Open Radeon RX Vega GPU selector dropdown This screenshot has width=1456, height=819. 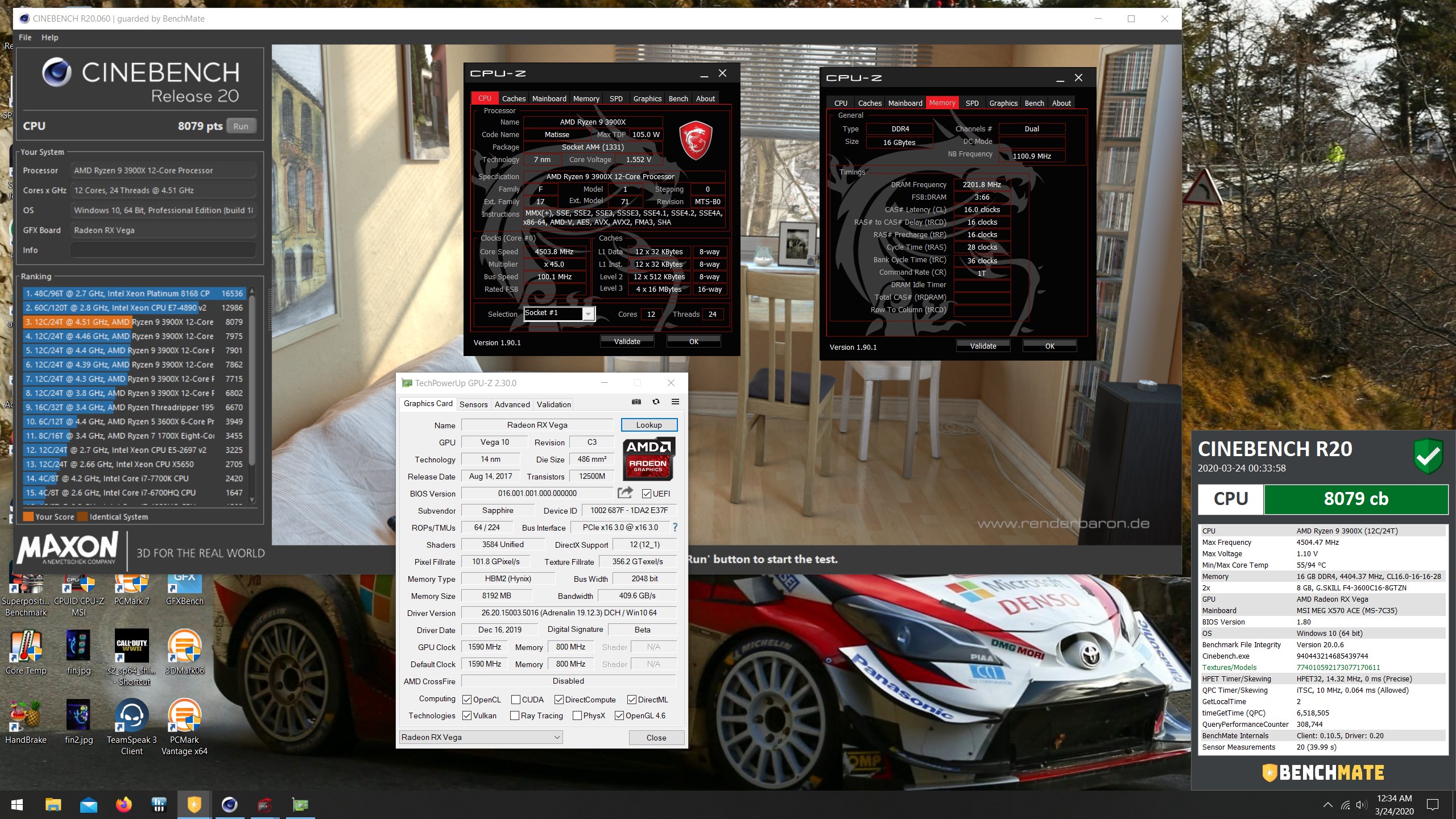481,737
